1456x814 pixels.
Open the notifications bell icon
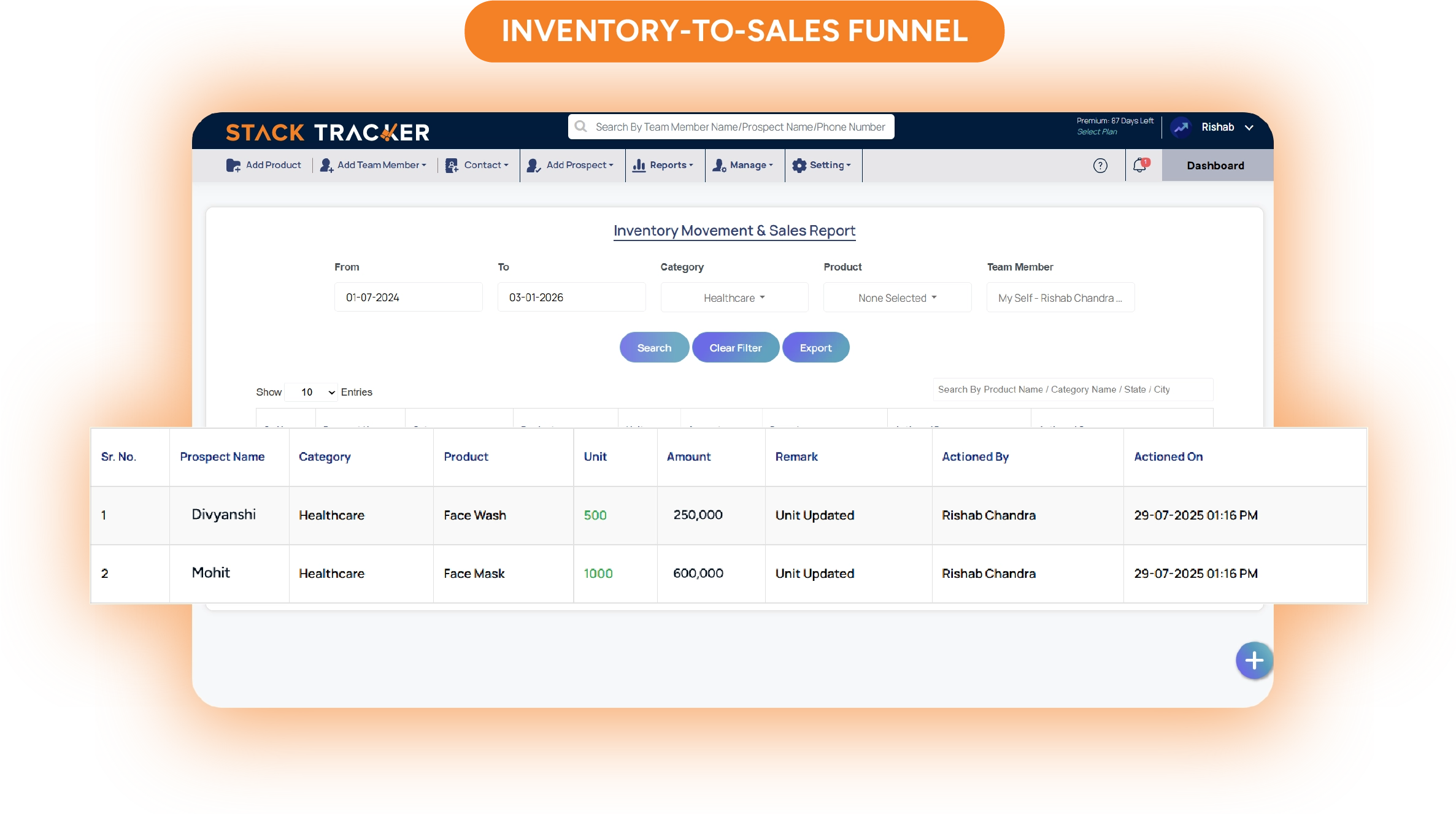[1140, 165]
